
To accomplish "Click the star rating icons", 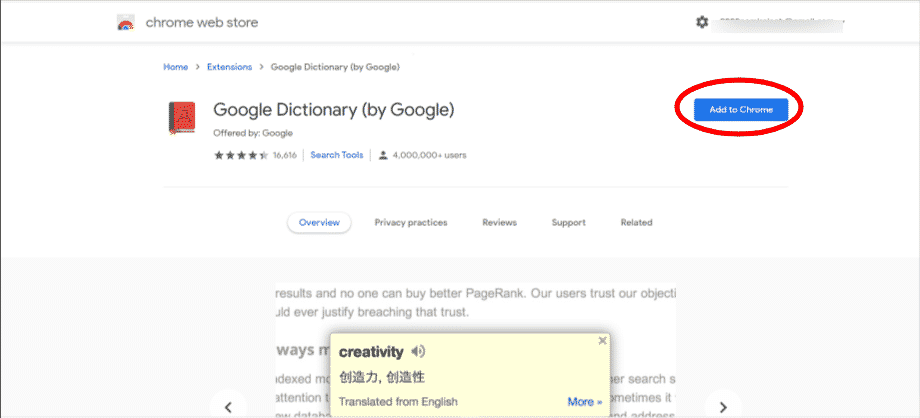I will tap(241, 156).
